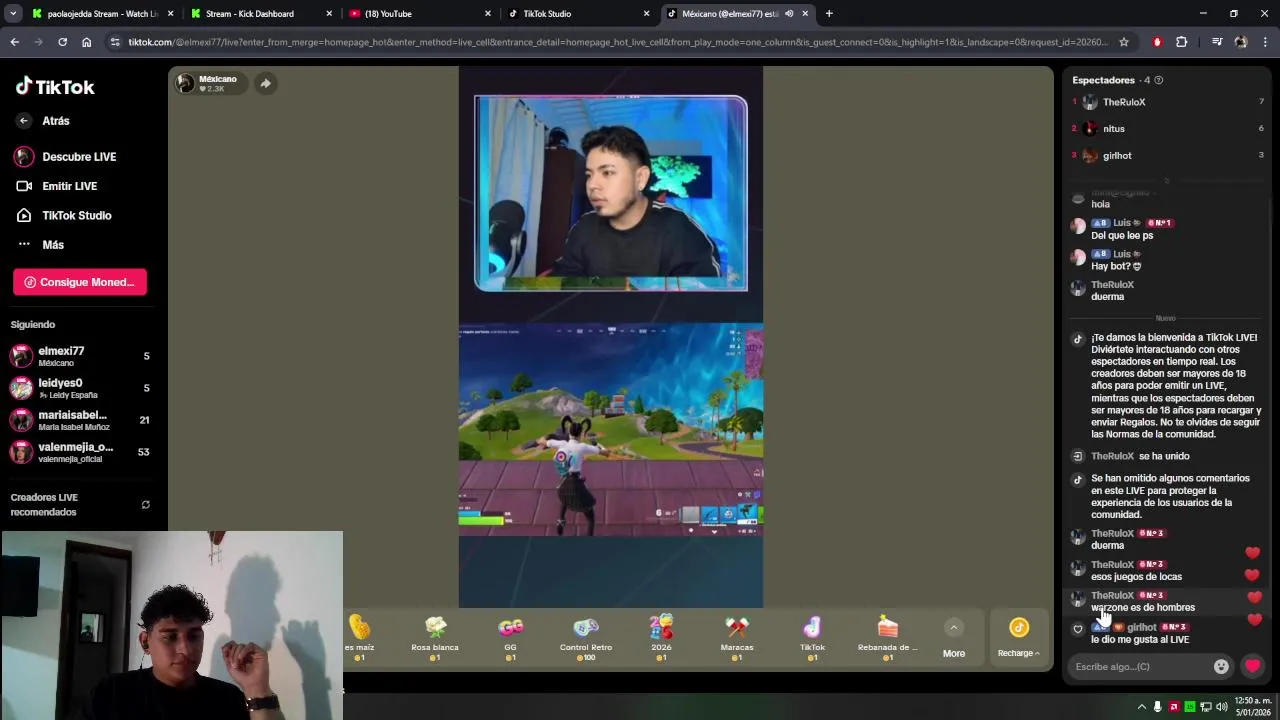Image resolution: width=1280 pixels, height=720 pixels.
Task: Open the Recharge coins menu
Action: [x=1019, y=637]
